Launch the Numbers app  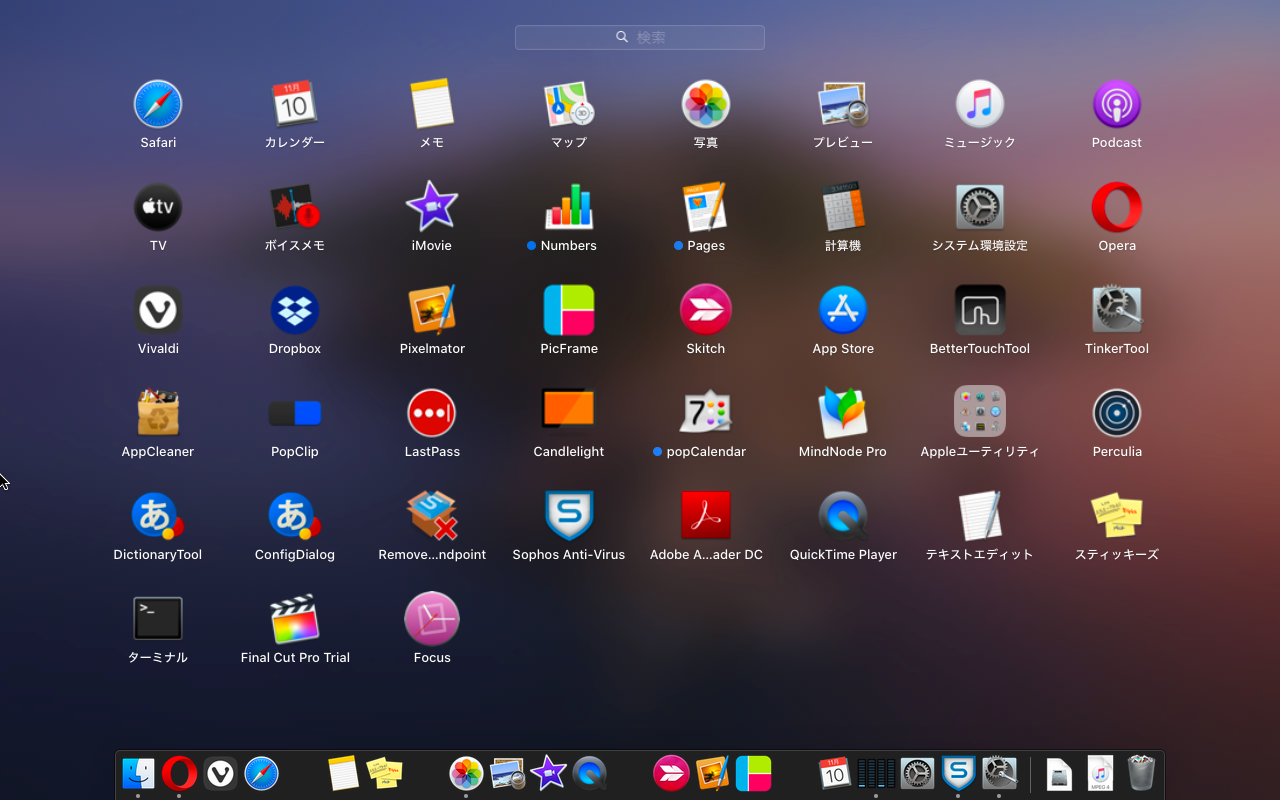point(569,207)
